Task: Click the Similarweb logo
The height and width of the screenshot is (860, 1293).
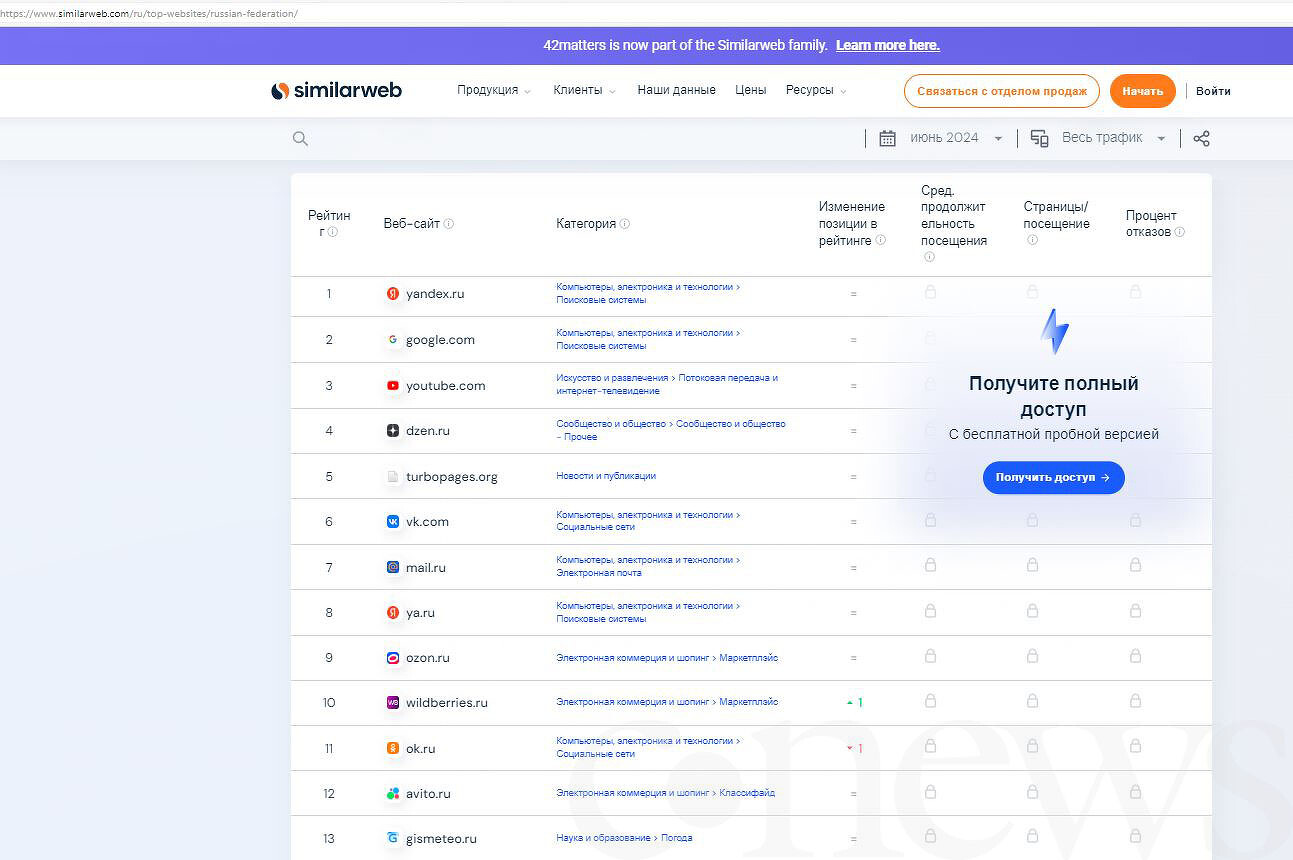Action: point(336,90)
